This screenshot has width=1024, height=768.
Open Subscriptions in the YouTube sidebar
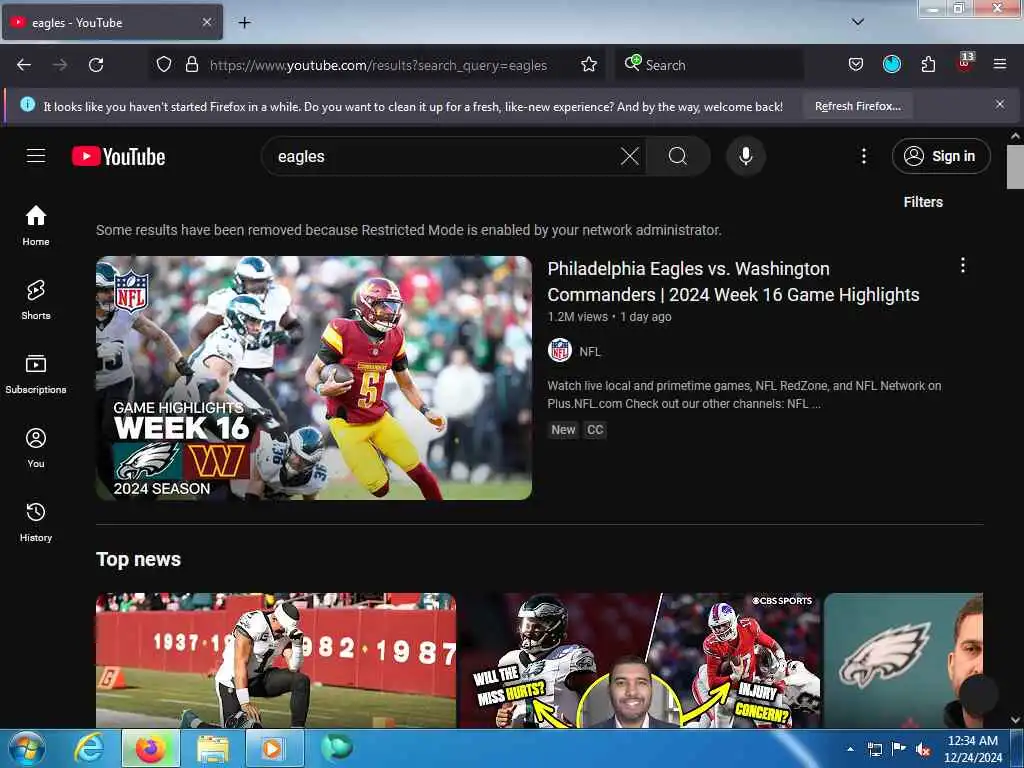36,374
